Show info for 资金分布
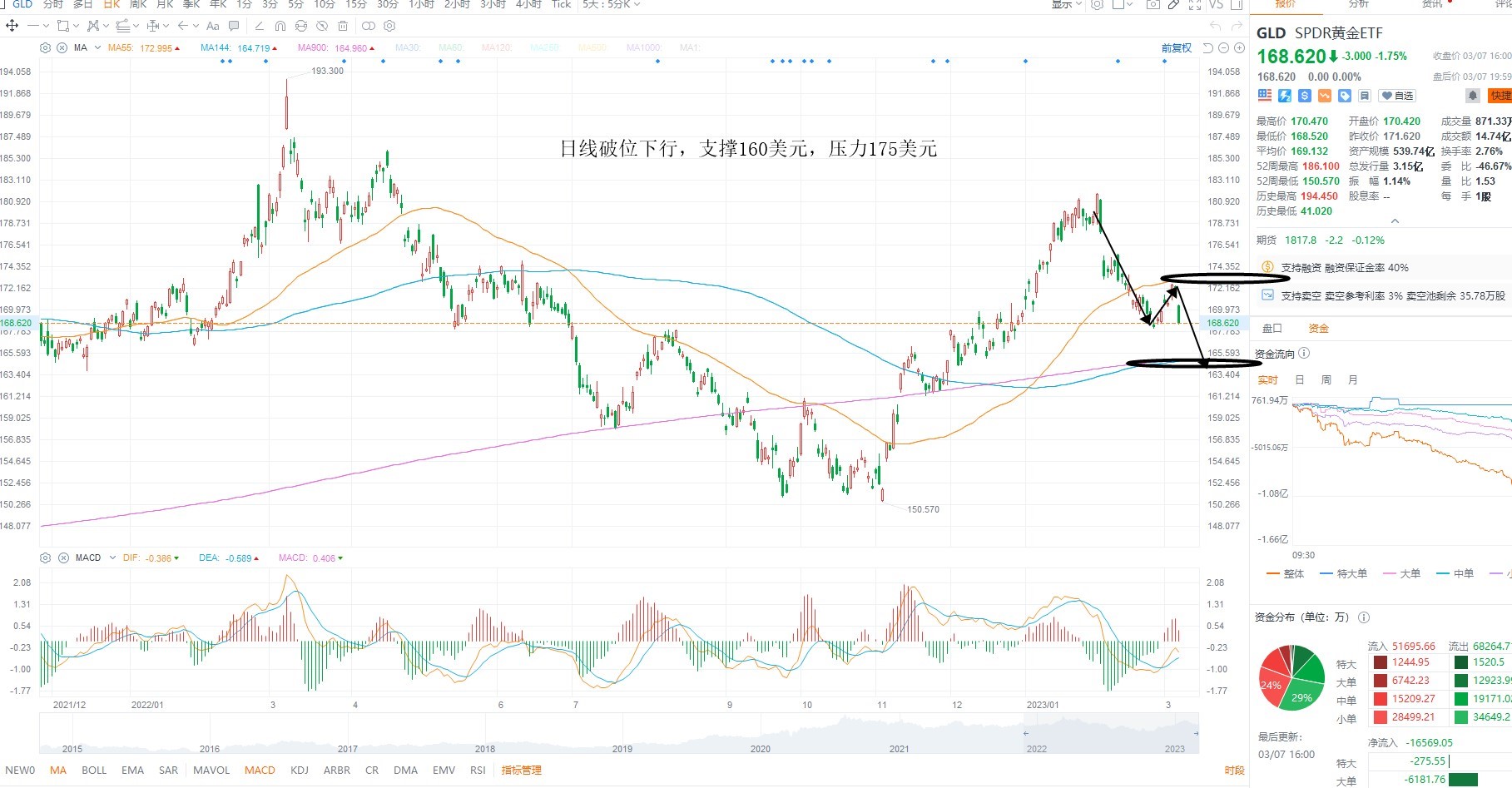1512x788 pixels. coord(1363,617)
